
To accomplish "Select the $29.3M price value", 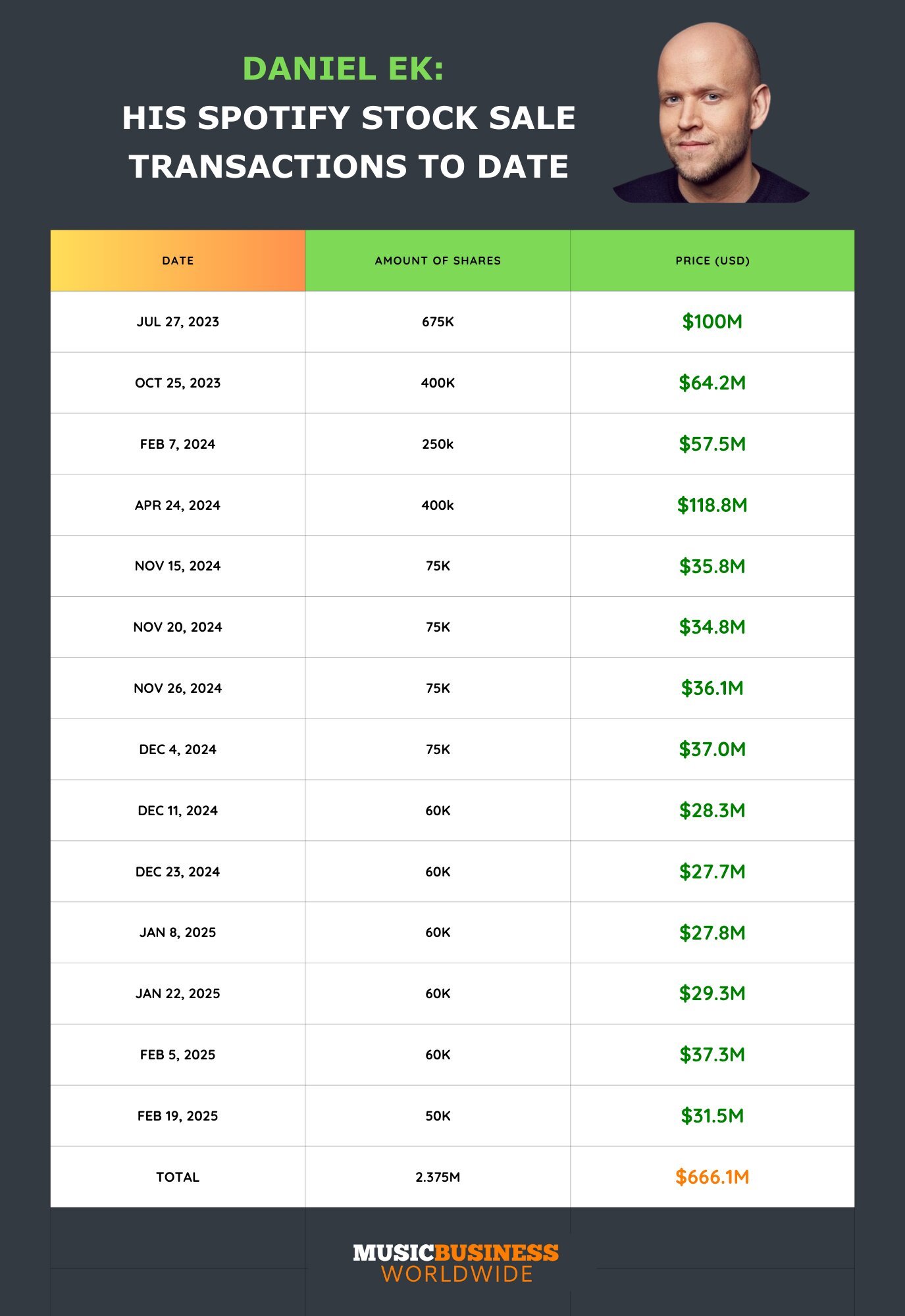I will click(x=712, y=994).
